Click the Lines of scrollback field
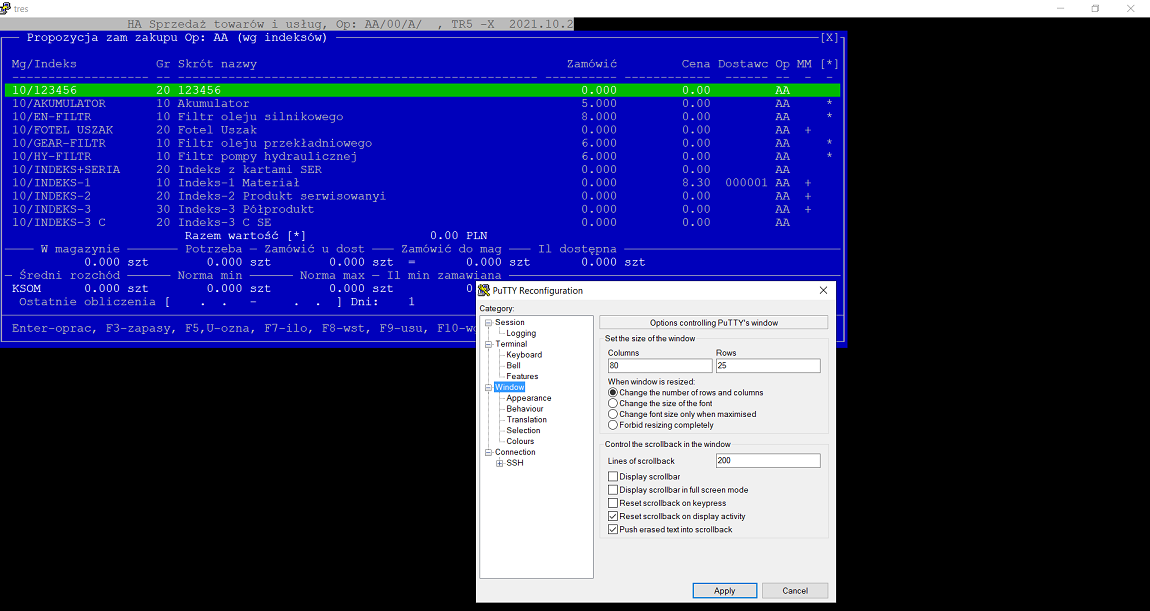The height and width of the screenshot is (611, 1150). coord(768,461)
